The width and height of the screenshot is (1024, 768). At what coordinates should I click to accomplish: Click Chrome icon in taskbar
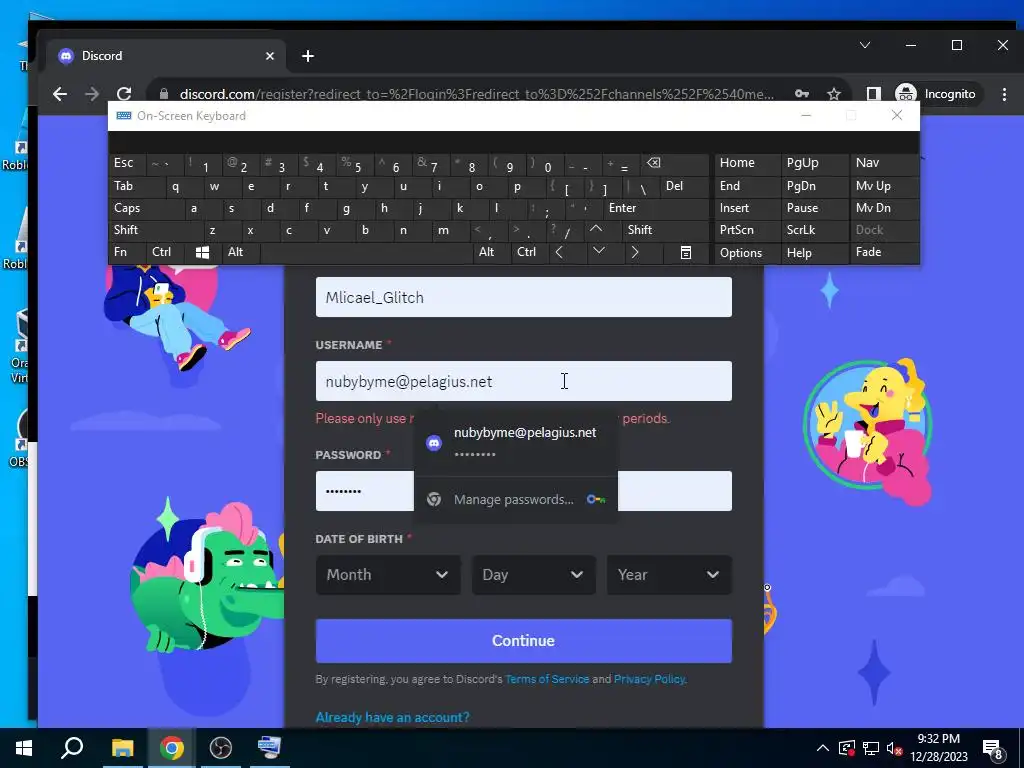(172, 748)
